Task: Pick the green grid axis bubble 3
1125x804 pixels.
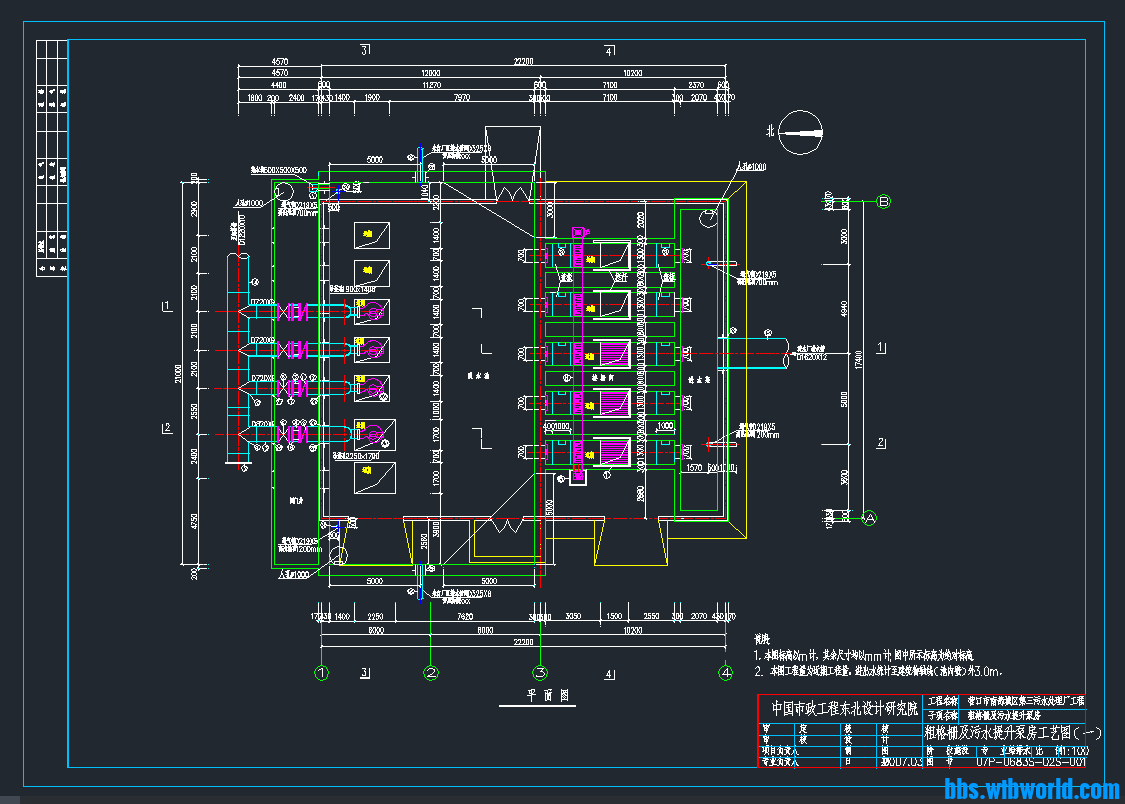Action: pos(540,673)
